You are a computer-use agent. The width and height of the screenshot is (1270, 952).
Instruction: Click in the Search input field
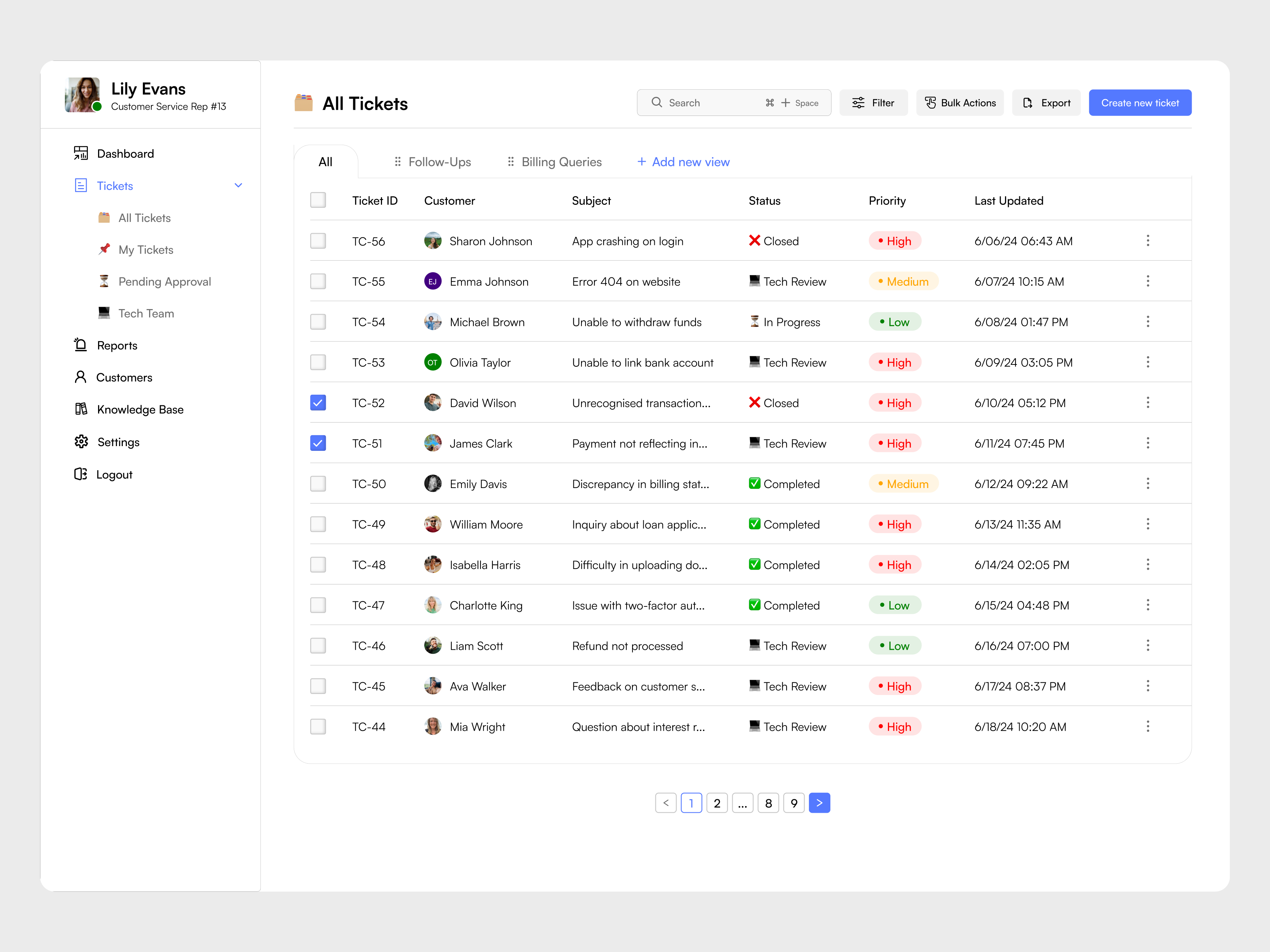pyautogui.click(x=734, y=103)
